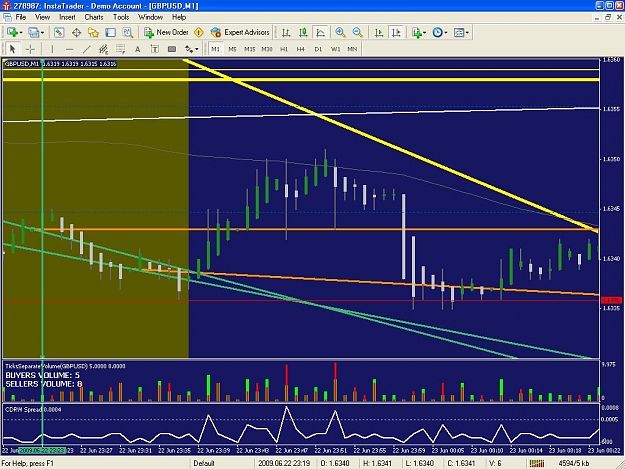Open the Navigator folder-star icon
This screenshot has height=469, width=625.
pos(93,33)
